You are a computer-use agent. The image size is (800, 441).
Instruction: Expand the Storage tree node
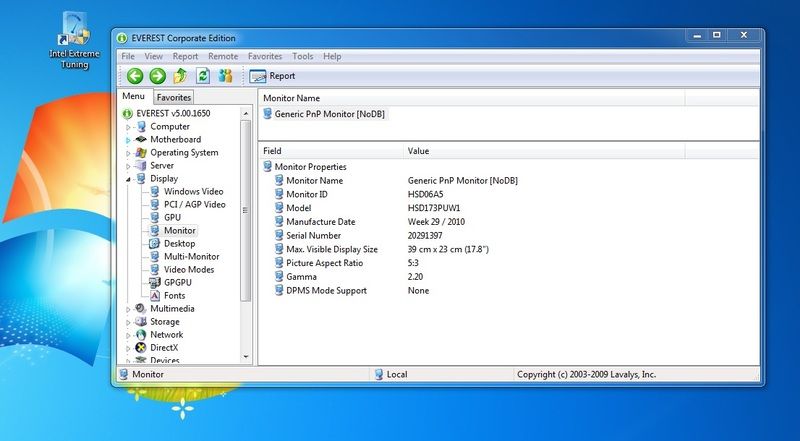click(128, 323)
